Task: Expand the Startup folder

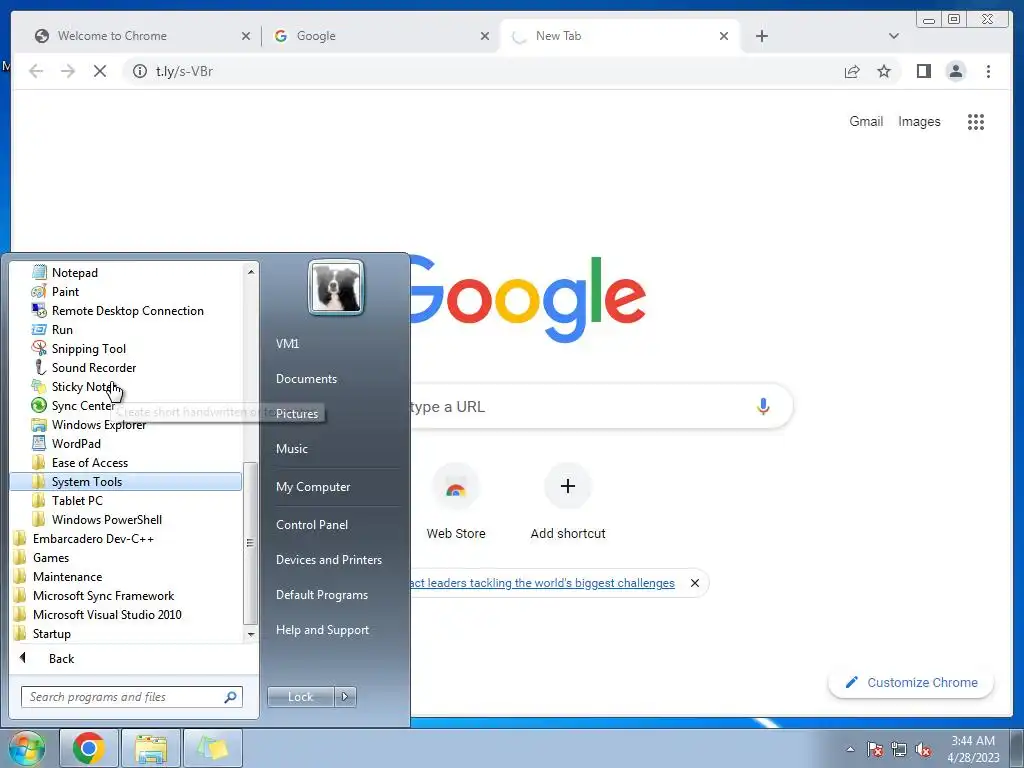Action: [x=52, y=633]
